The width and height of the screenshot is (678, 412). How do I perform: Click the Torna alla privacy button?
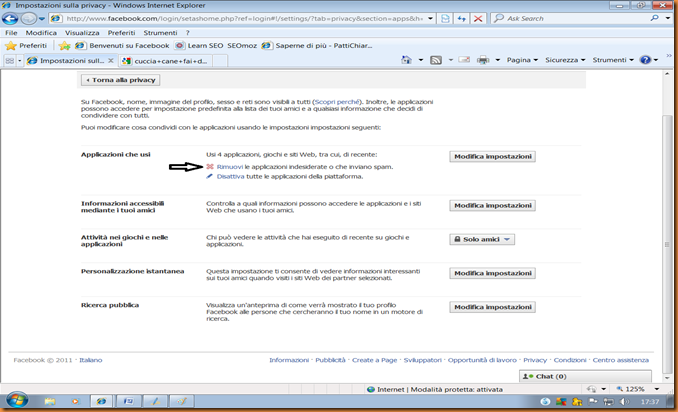click(x=121, y=80)
